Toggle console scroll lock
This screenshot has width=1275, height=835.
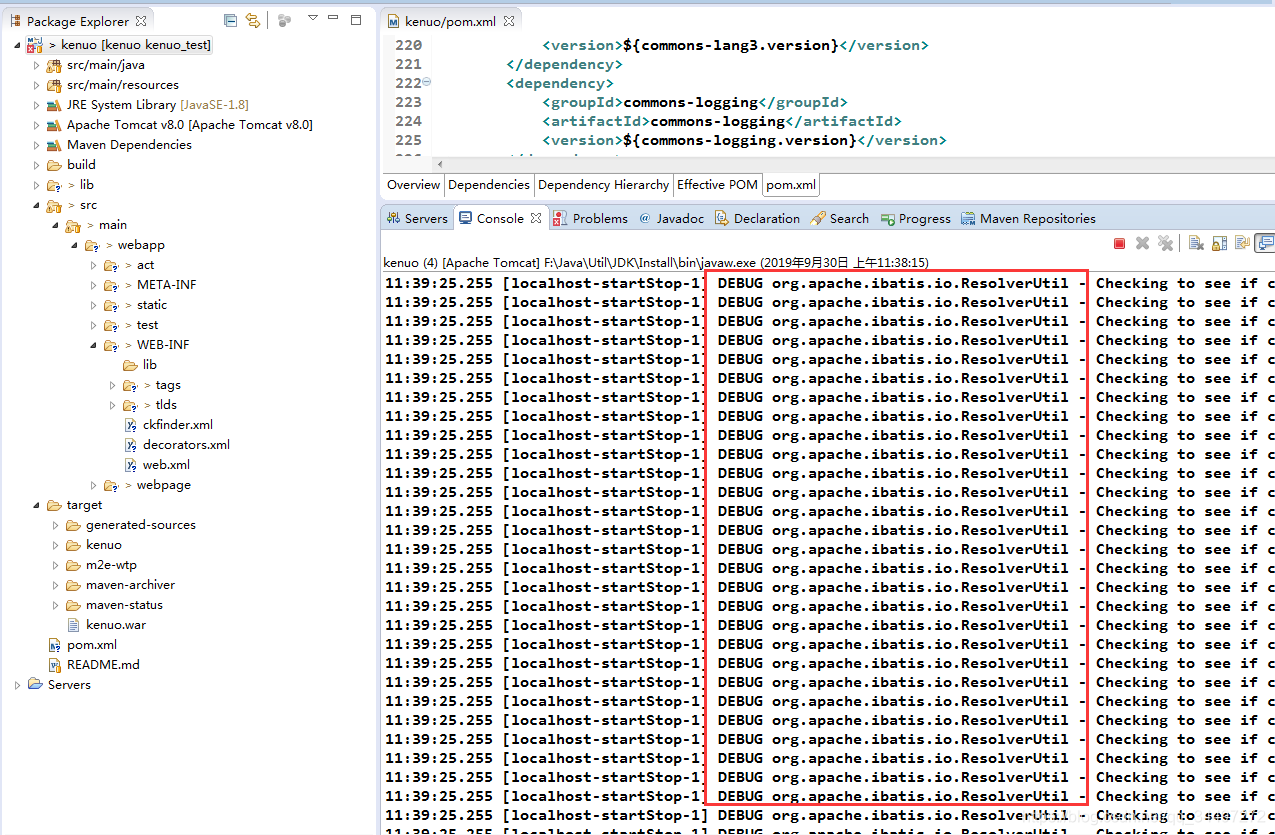1219,243
